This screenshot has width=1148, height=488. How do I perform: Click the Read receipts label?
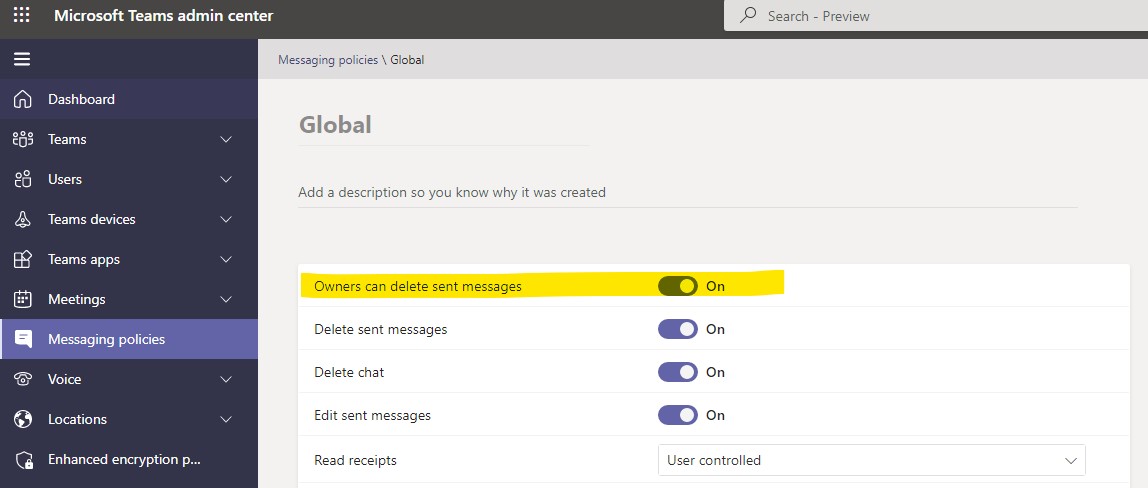click(x=355, y=460)
